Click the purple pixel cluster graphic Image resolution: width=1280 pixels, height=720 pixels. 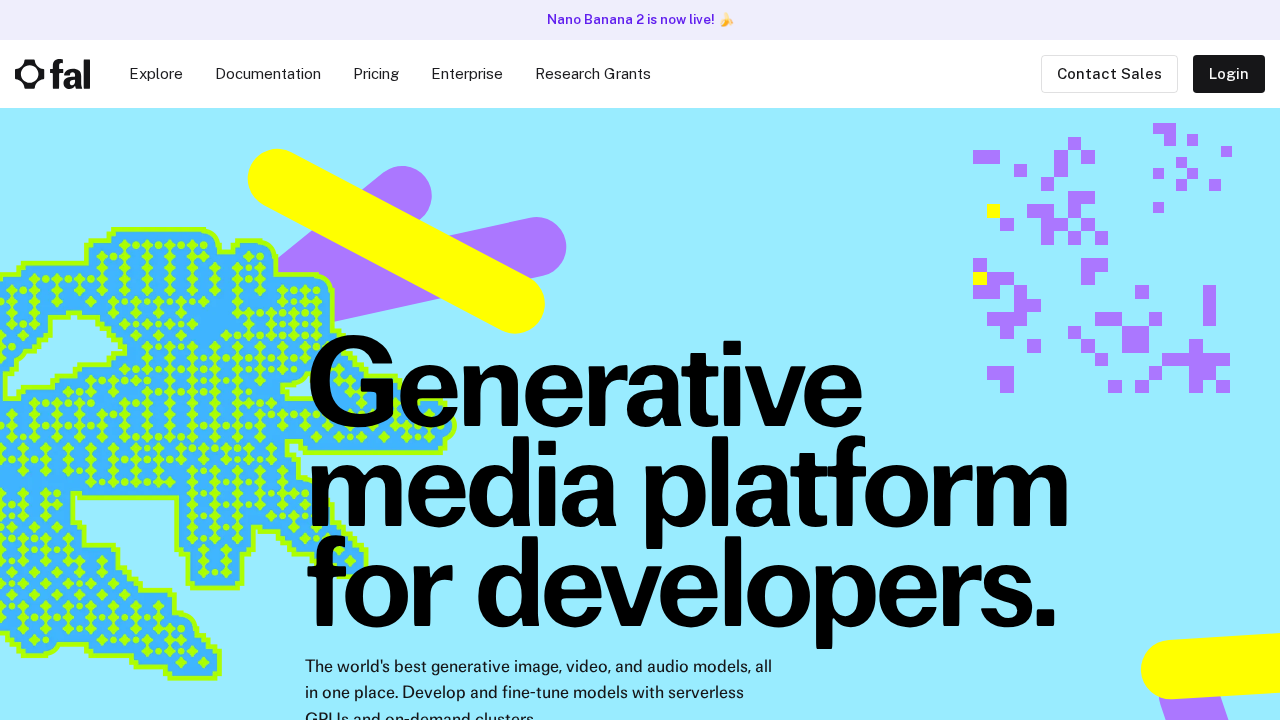1100,260
